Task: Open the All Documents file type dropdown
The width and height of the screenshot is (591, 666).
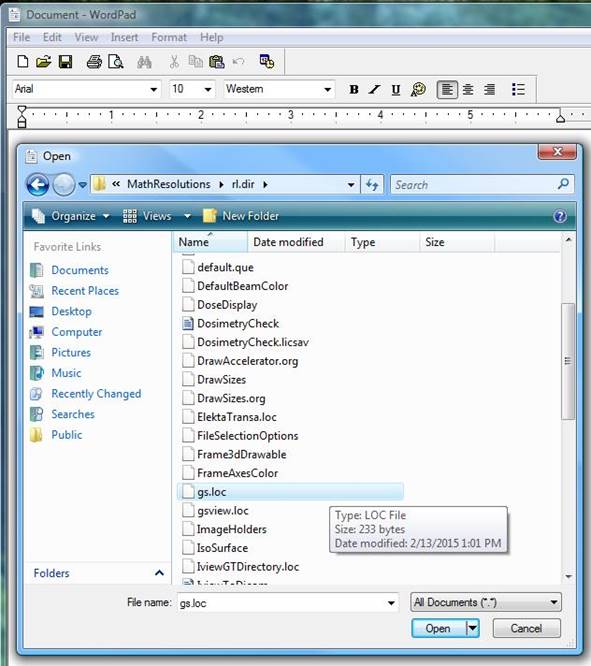Action: (x=486, y=602)
